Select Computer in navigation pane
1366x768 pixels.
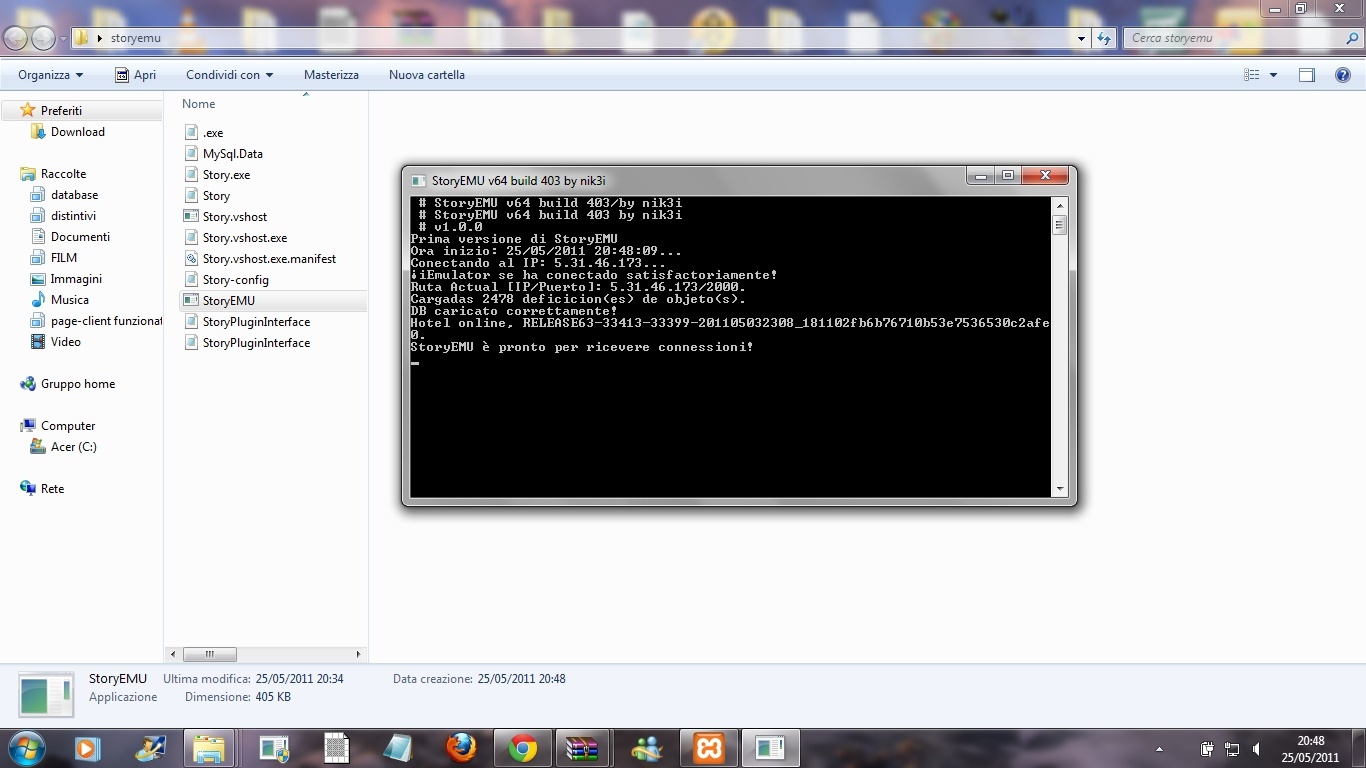coord(67,426)
